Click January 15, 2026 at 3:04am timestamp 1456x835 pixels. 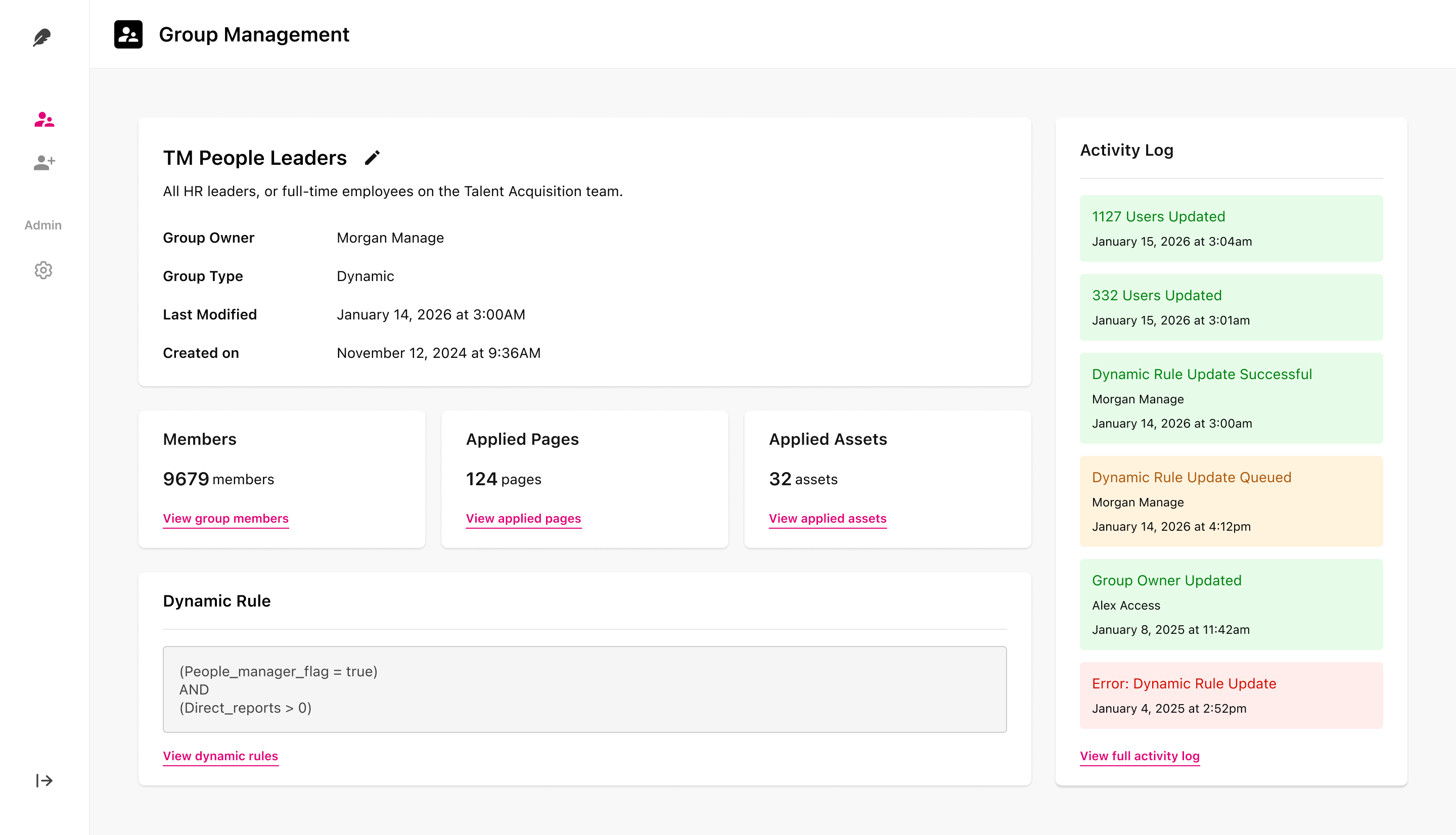click(1172, 242)
